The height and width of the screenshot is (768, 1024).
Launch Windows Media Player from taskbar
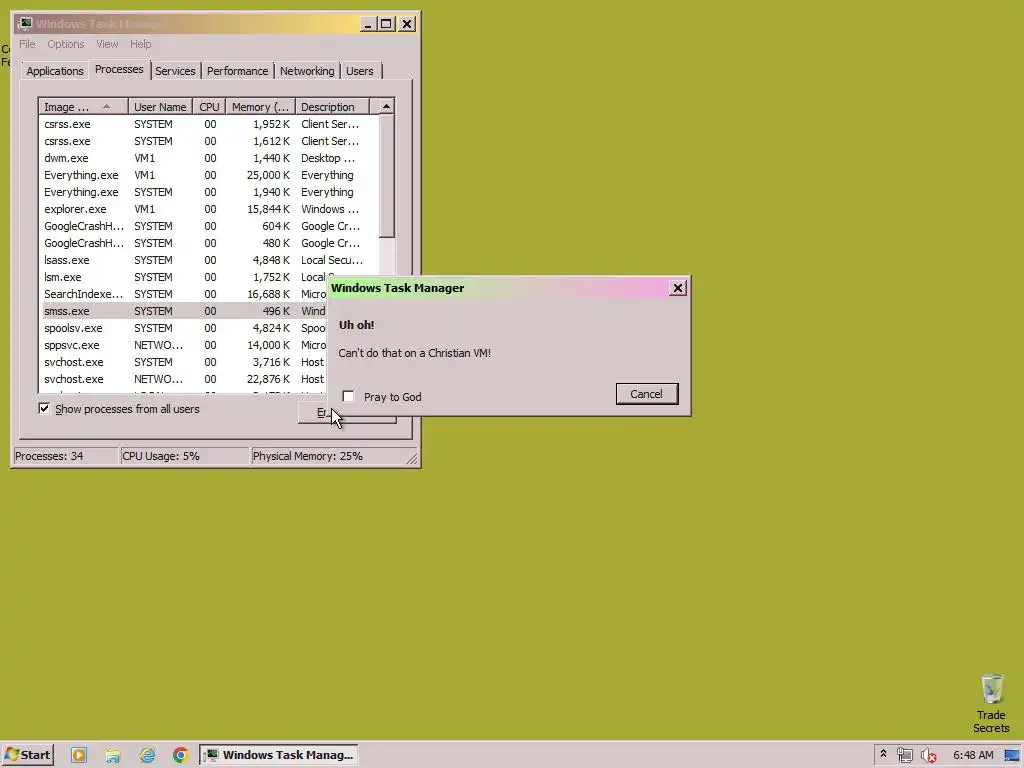coord(78,755)
